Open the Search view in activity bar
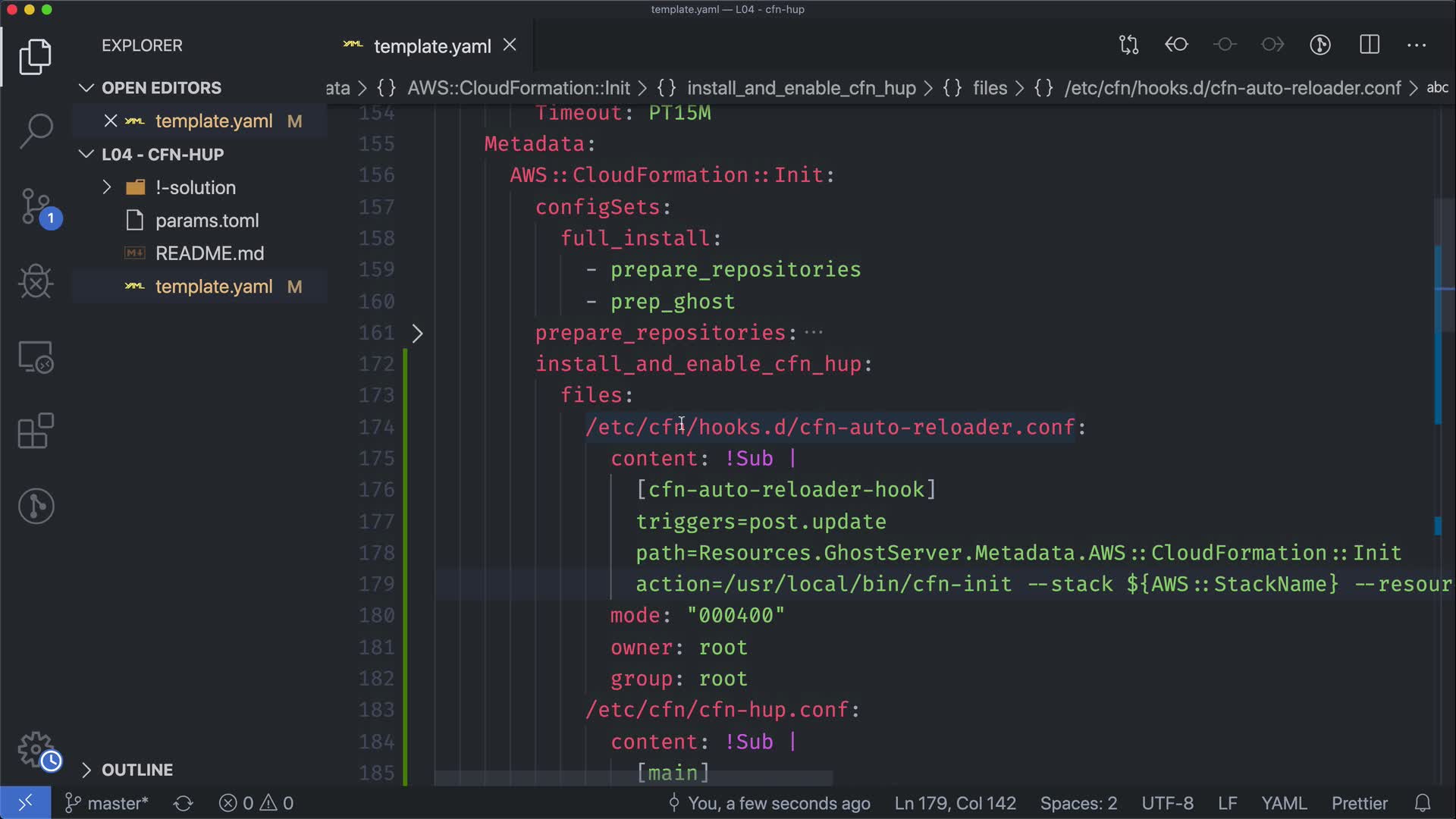Image resolution: width=1456 pixels, height=819 pixels. [x=36, y=131]
